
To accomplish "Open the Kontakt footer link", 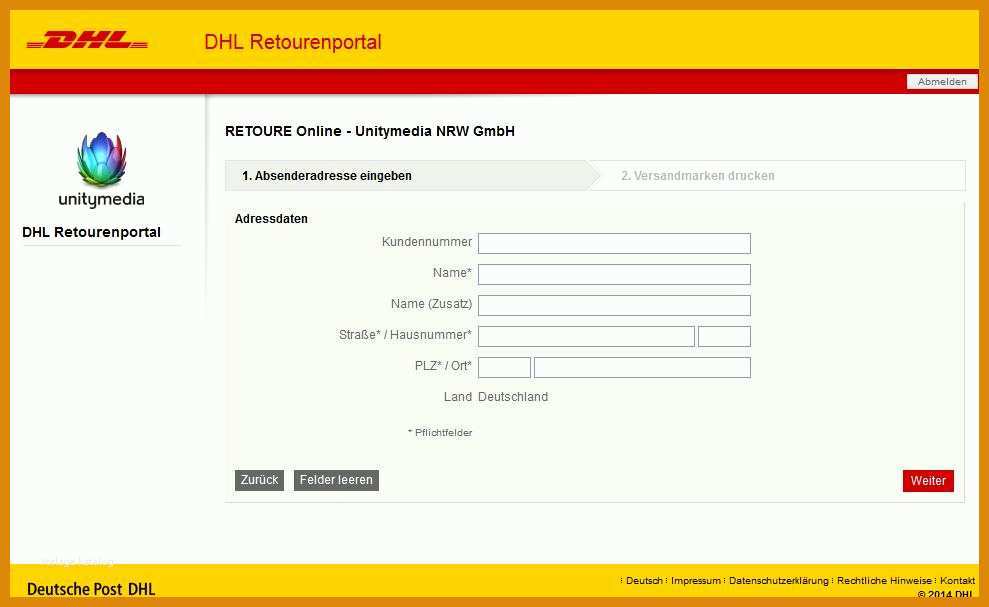I will [957, 580].
